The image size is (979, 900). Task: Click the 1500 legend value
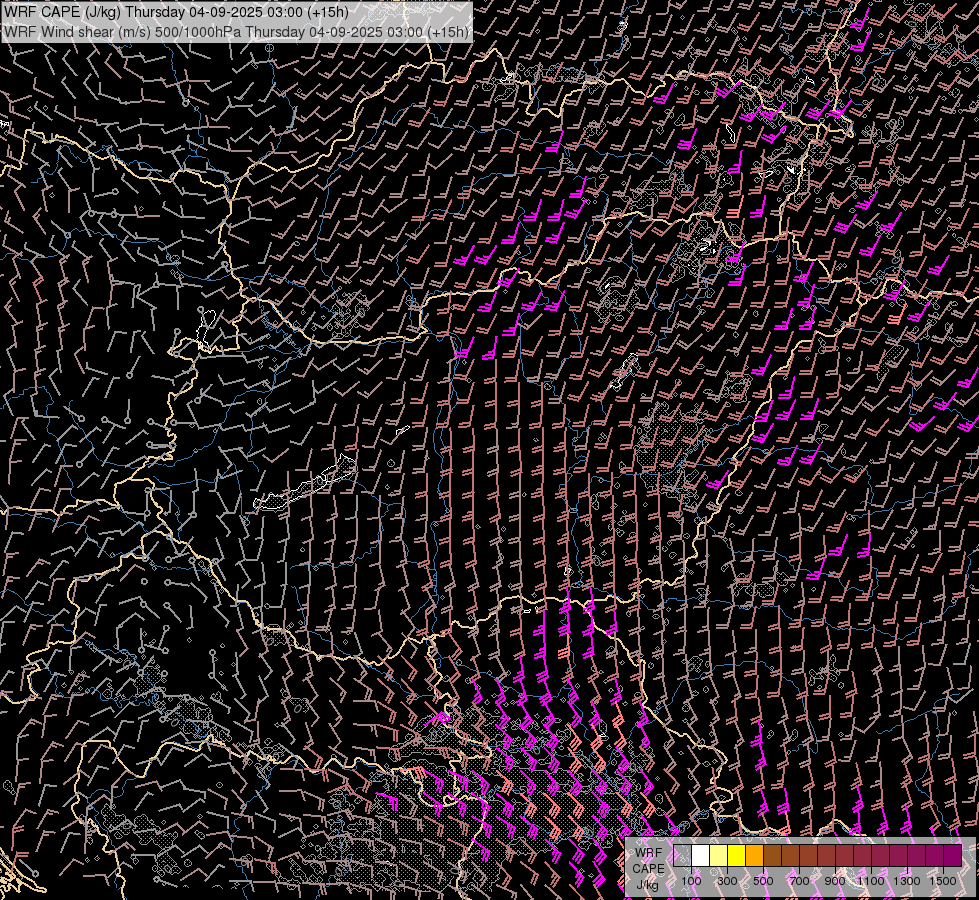(x=943, y=881)
